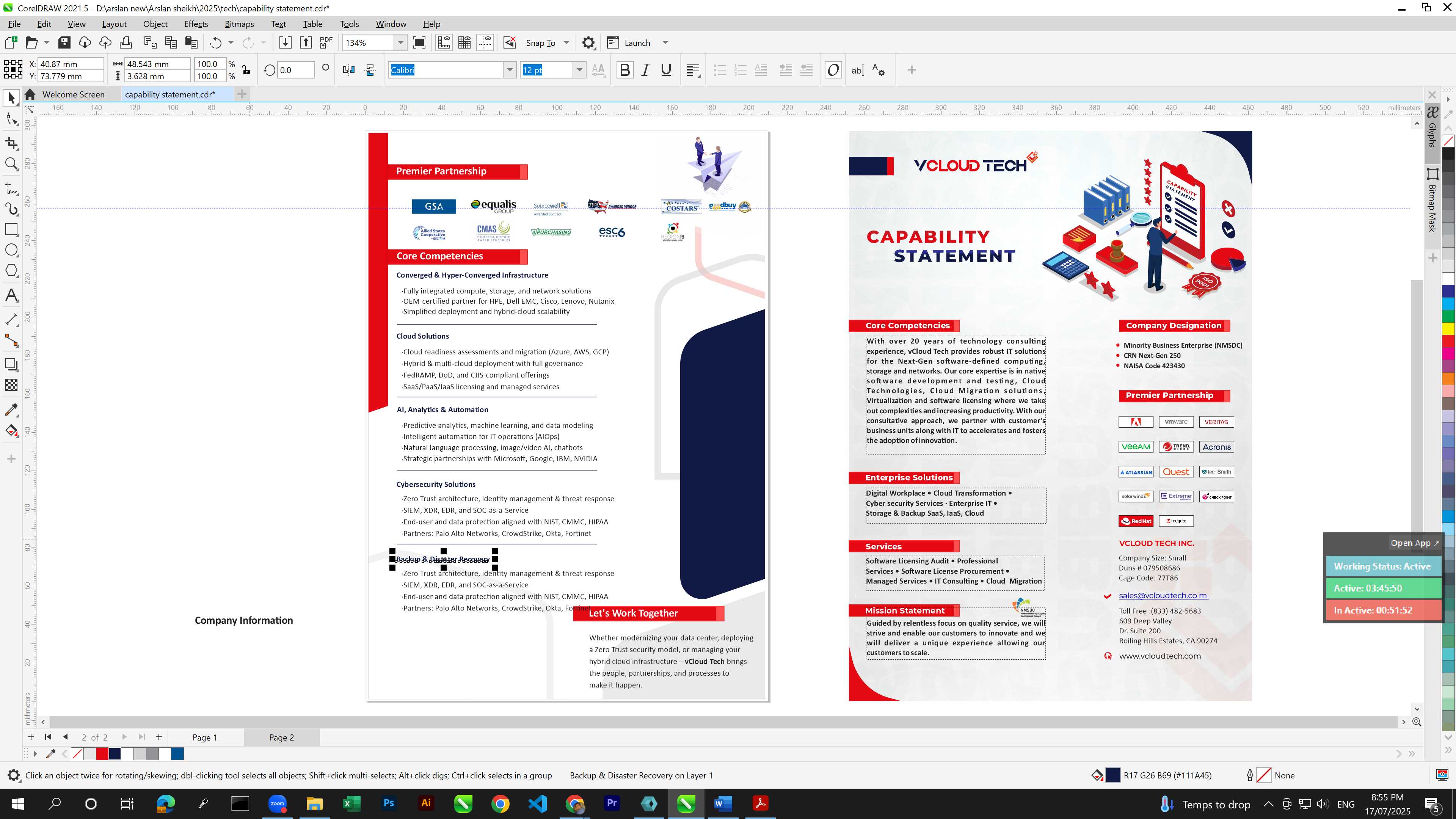Select the Zoom tool in toolbox

11,164
